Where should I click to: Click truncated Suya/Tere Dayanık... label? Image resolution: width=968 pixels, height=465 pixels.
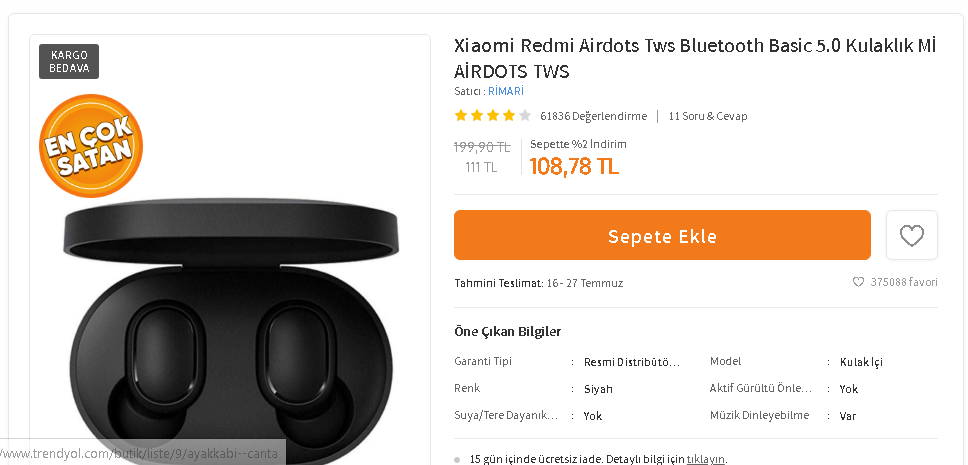click(x=506, y=416)
